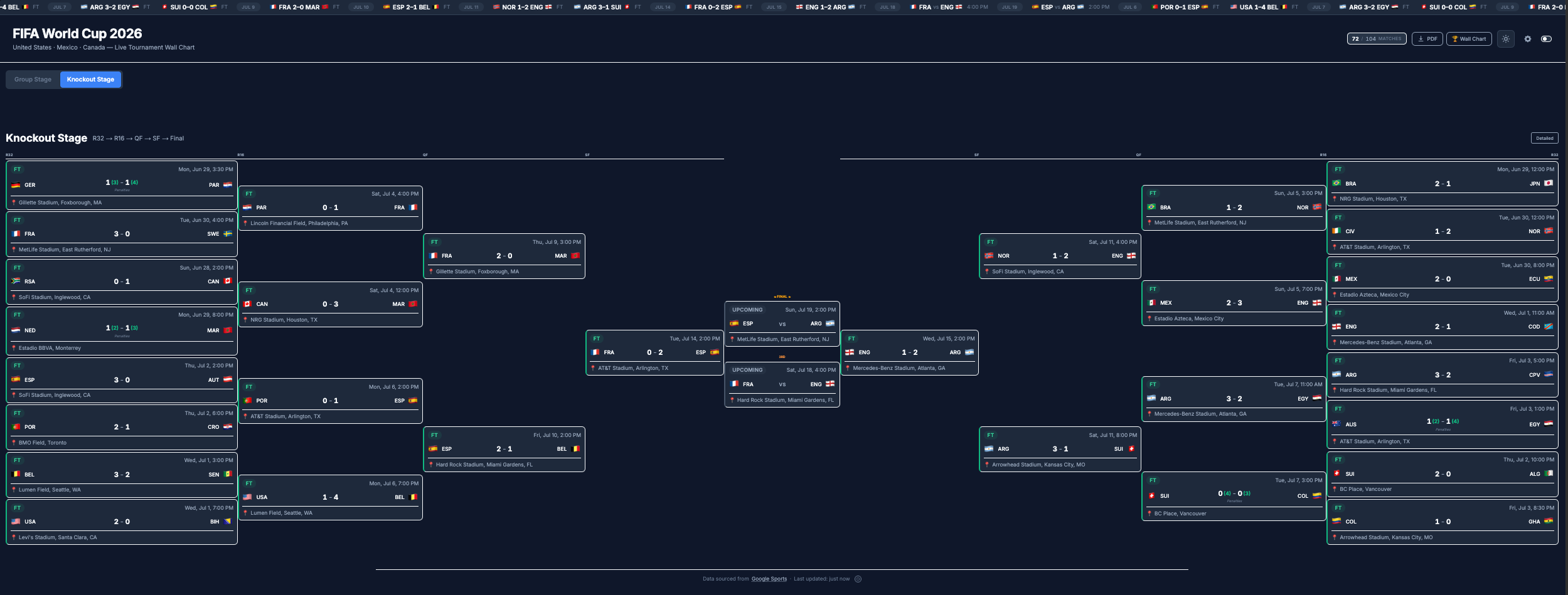
Task: Click the Gillette Stadium location pin in GER–PAR match
Action: point(14,203)
